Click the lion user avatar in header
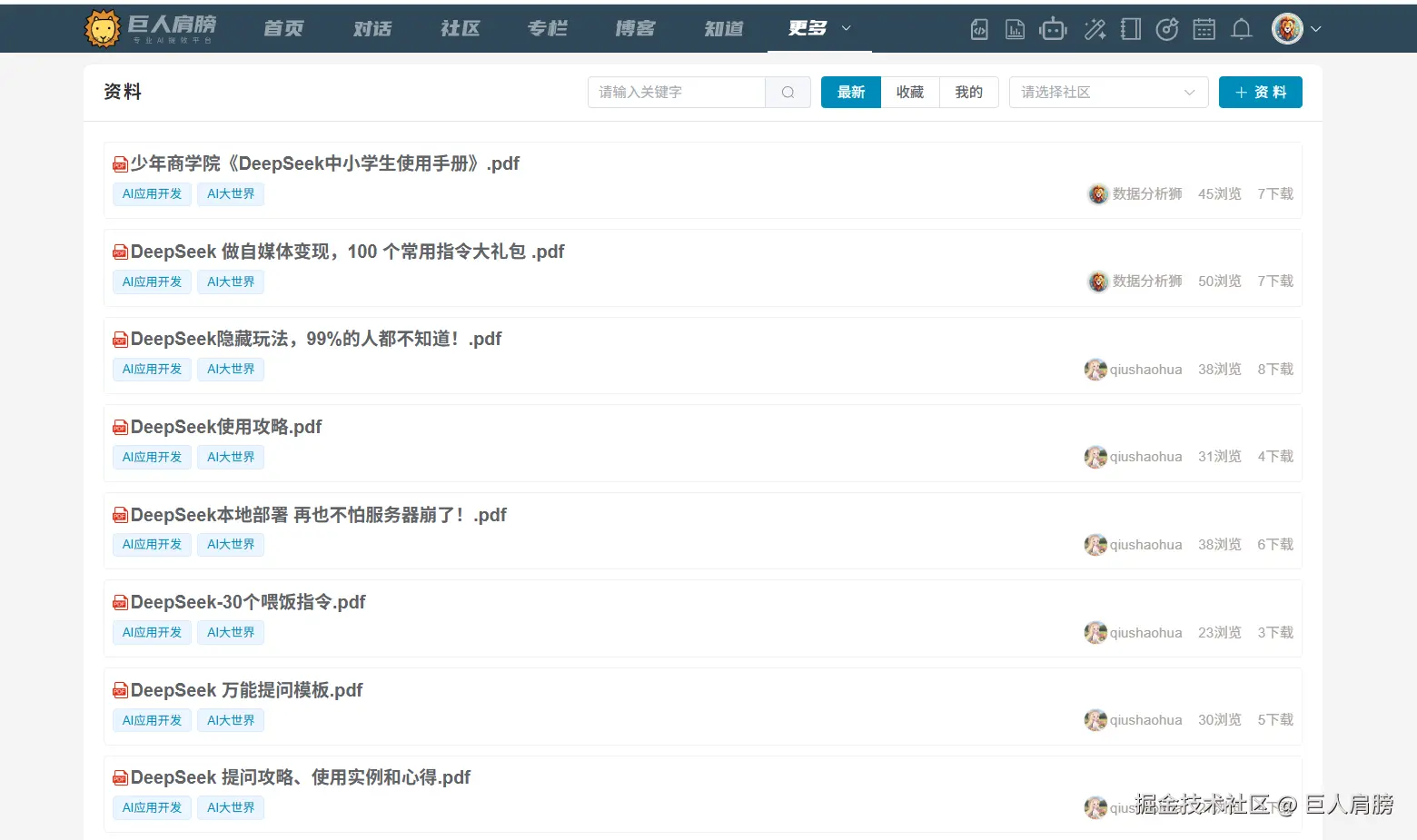 pos(1287,29)
